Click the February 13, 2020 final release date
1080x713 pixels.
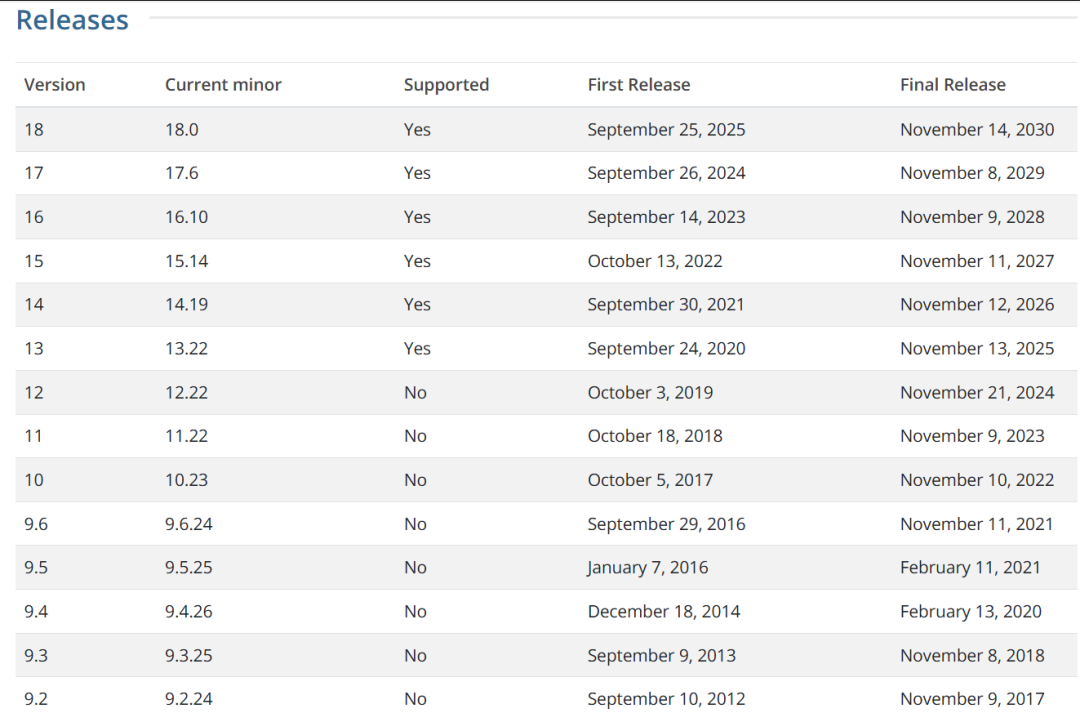(970, 612)
